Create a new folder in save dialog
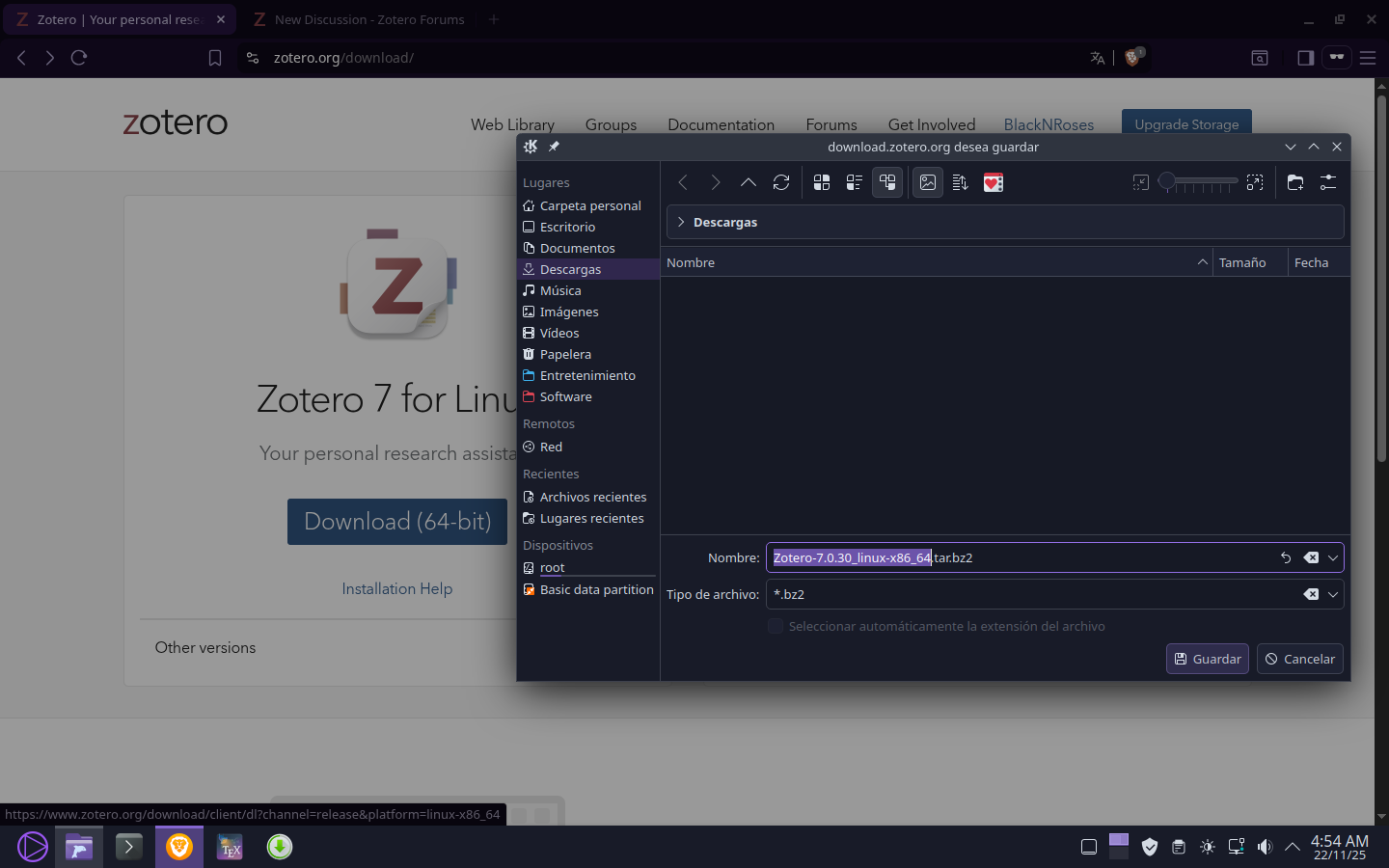Image resolution: width=1389 pixels, height=868 pixels. (1295, 182)
